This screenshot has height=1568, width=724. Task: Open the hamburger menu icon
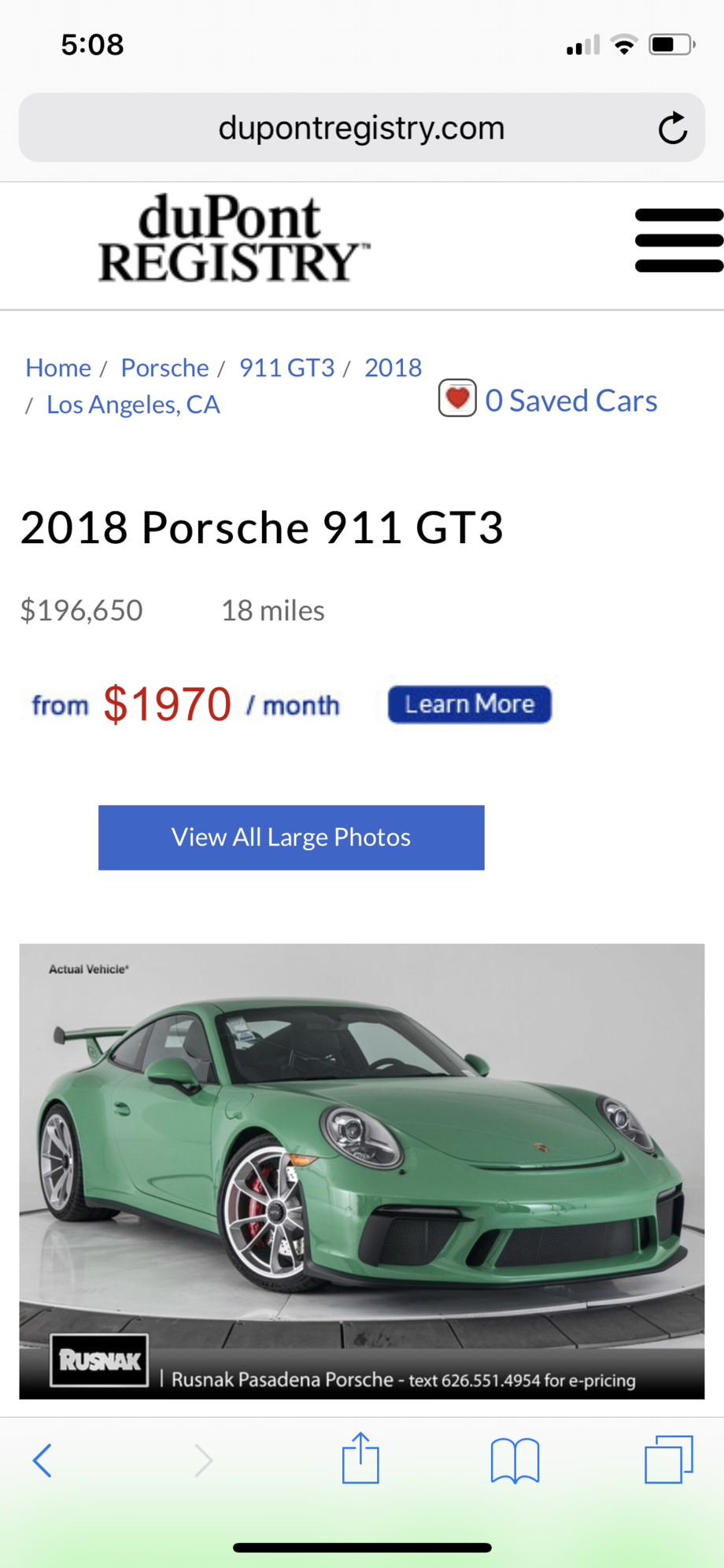click(679, 241)
